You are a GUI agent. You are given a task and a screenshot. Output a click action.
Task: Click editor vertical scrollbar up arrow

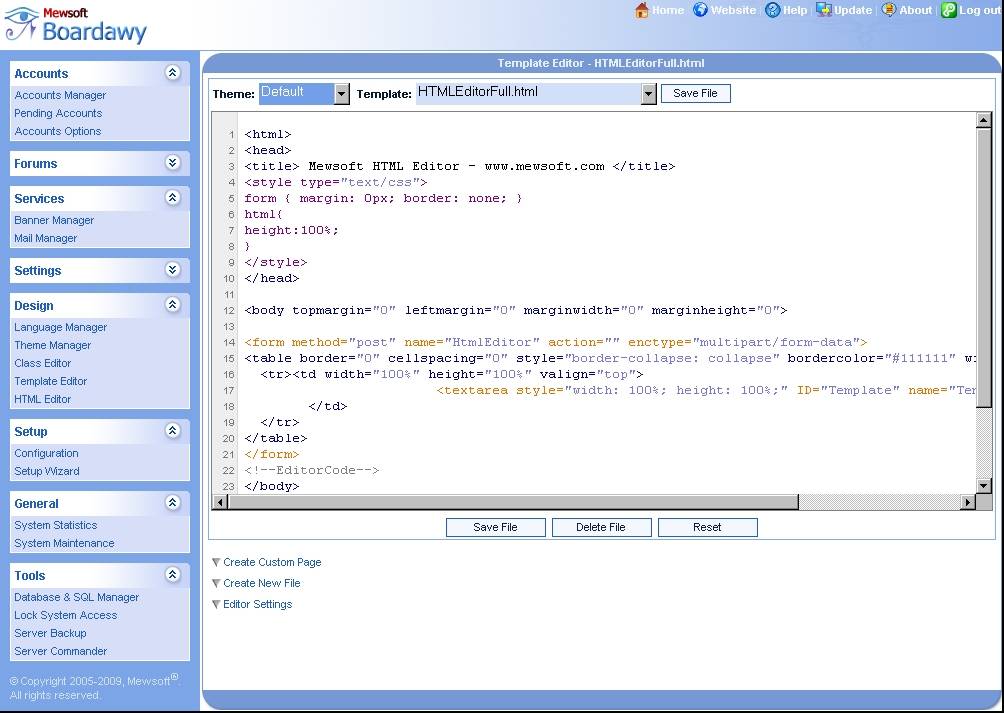point(984,120)
